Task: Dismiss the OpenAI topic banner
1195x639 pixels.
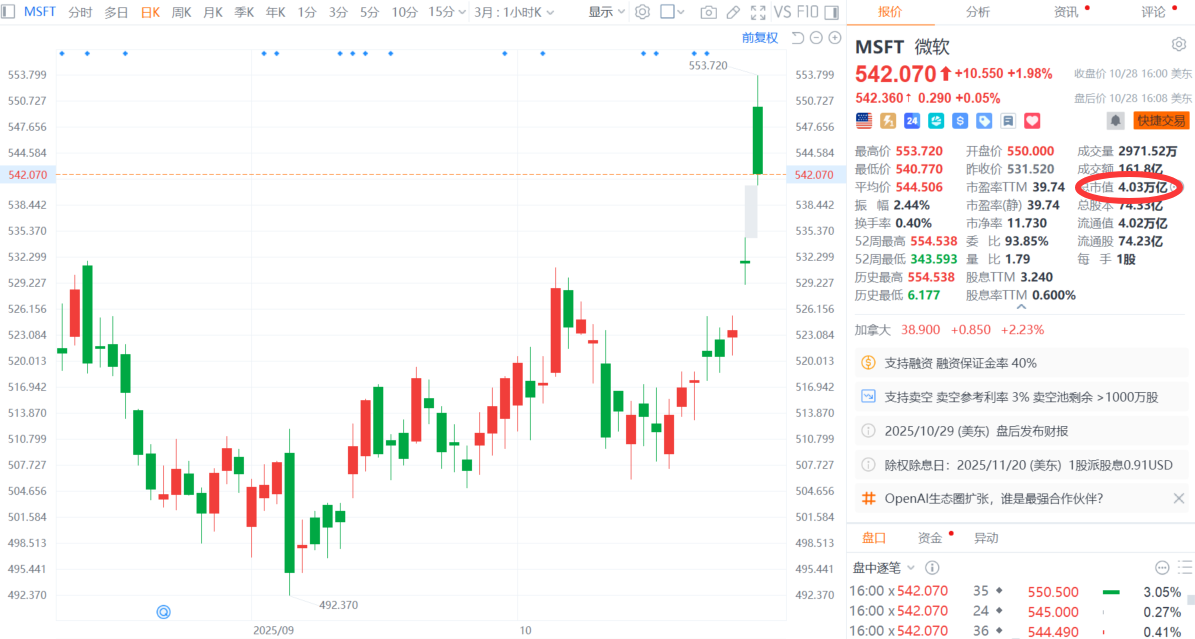Action: [1178, 498]
